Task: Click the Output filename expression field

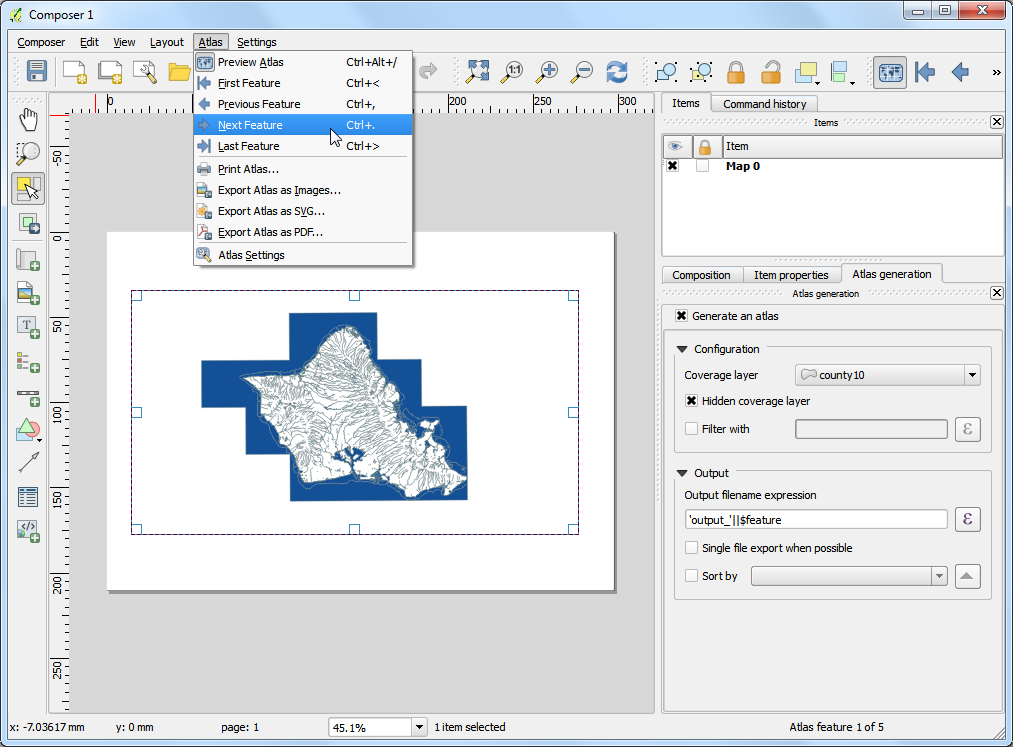Action: [x=815, y=519]
